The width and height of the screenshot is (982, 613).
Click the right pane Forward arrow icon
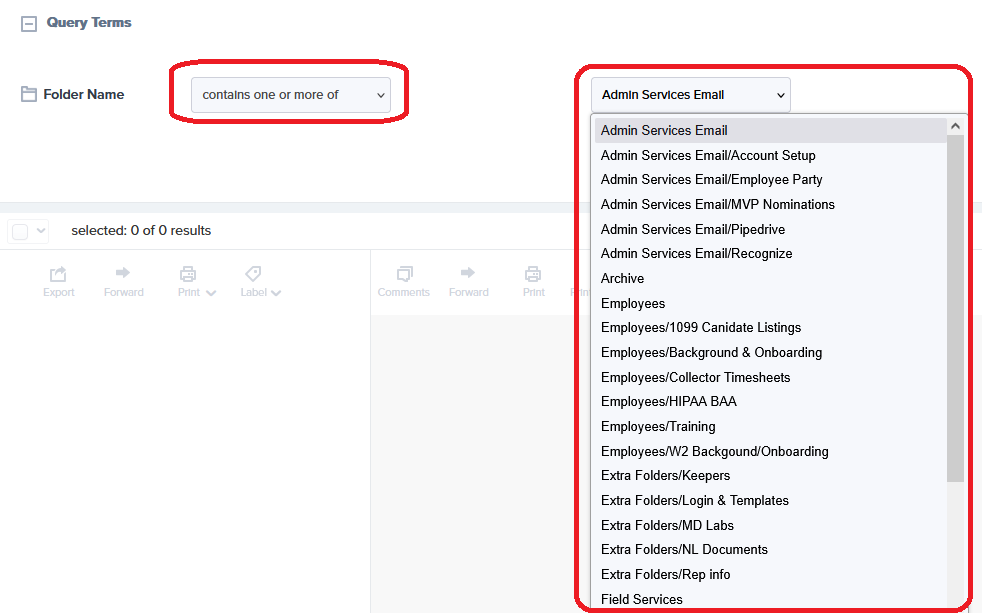click(468, 273)
